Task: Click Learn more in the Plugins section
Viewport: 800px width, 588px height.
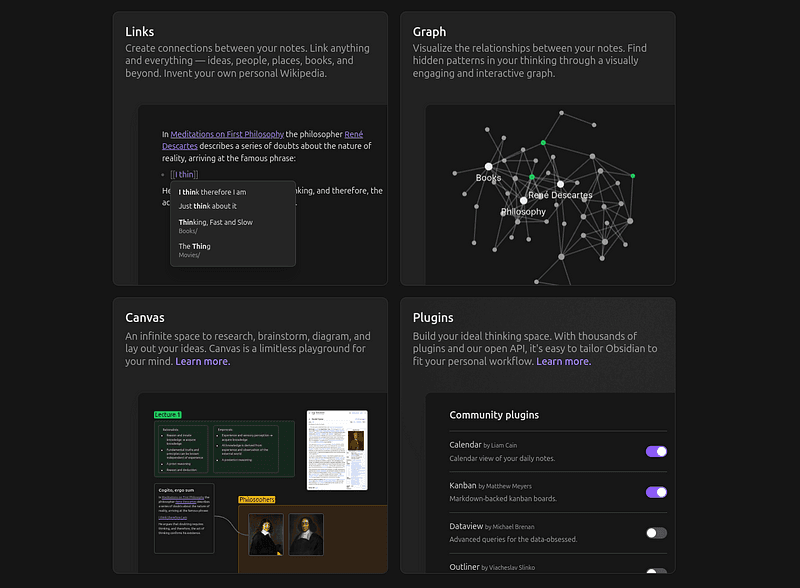Action: point(563,361)
